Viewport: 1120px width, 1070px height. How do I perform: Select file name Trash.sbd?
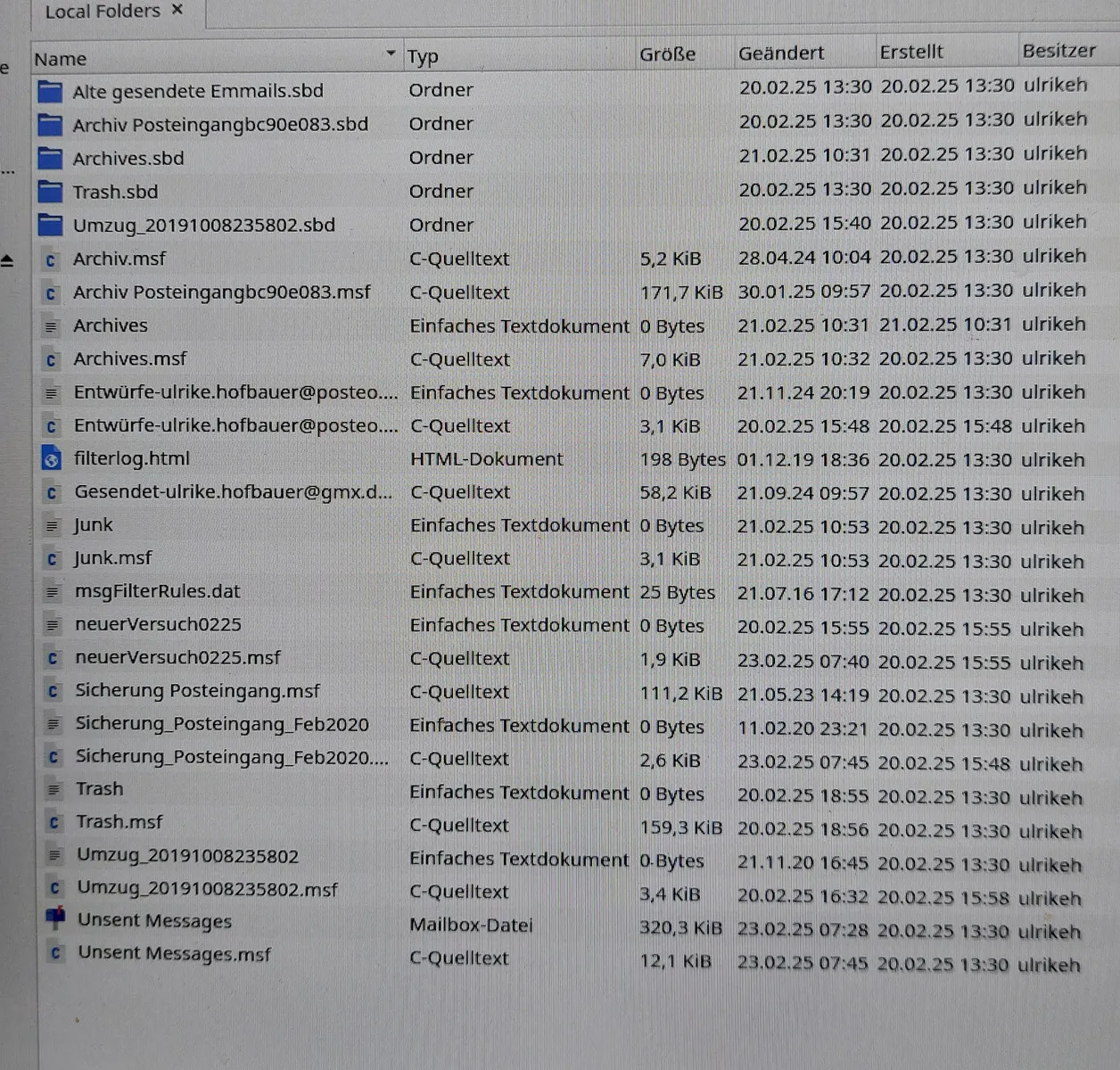point(115,192)
